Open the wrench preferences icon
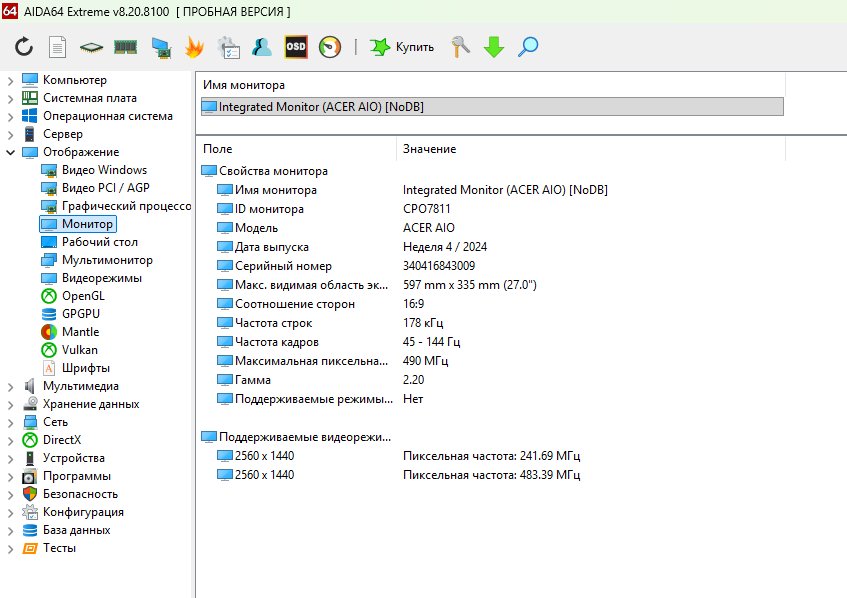847x598 pixels. coord(460,47)
